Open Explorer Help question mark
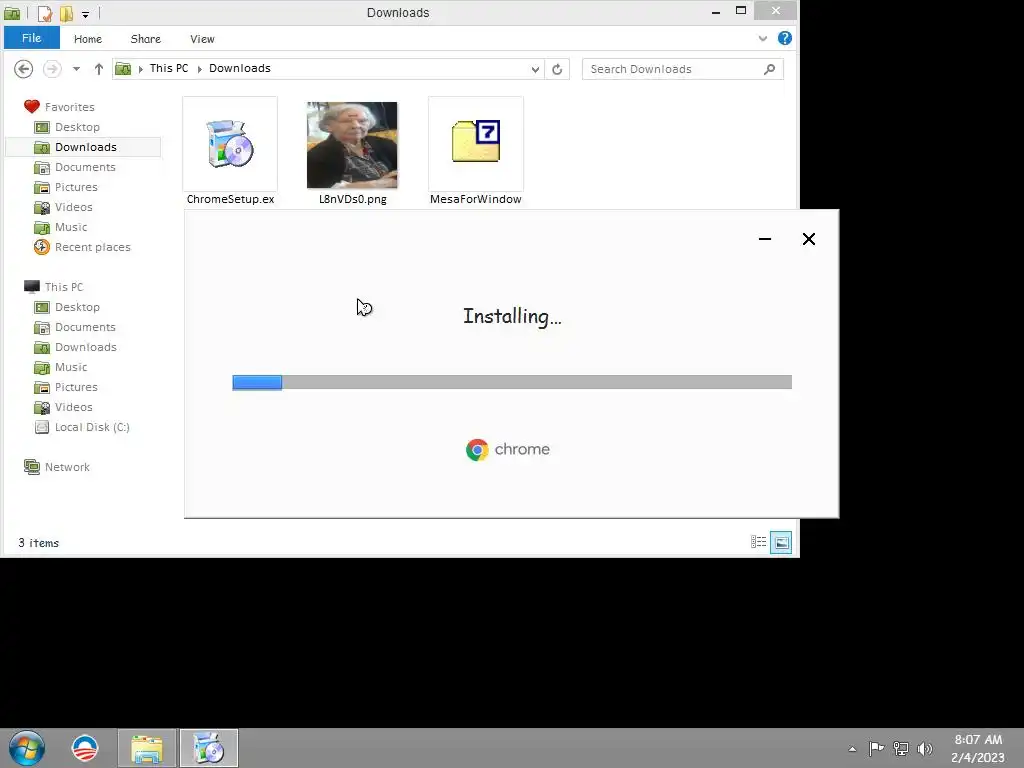This screenshot has height=768, width=1024. pyautogui.click(x=784, y=38)
